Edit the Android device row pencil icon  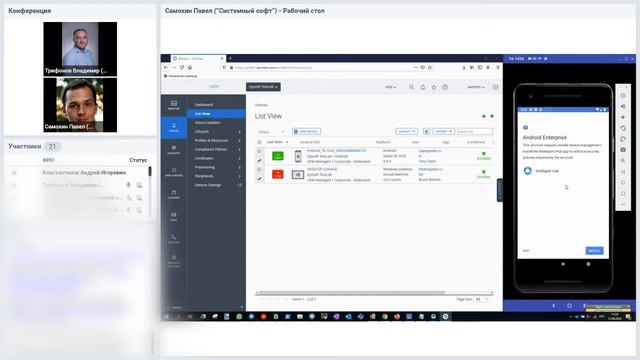coord(259,160)
